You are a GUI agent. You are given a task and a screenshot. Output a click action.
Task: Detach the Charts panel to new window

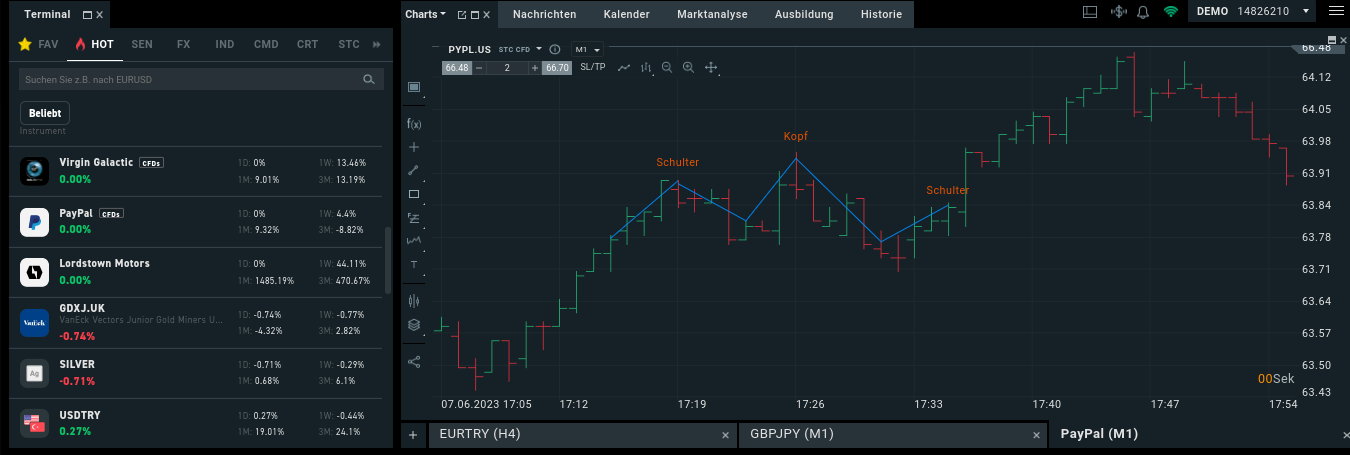pyautogui.click(x=461, y=15)
